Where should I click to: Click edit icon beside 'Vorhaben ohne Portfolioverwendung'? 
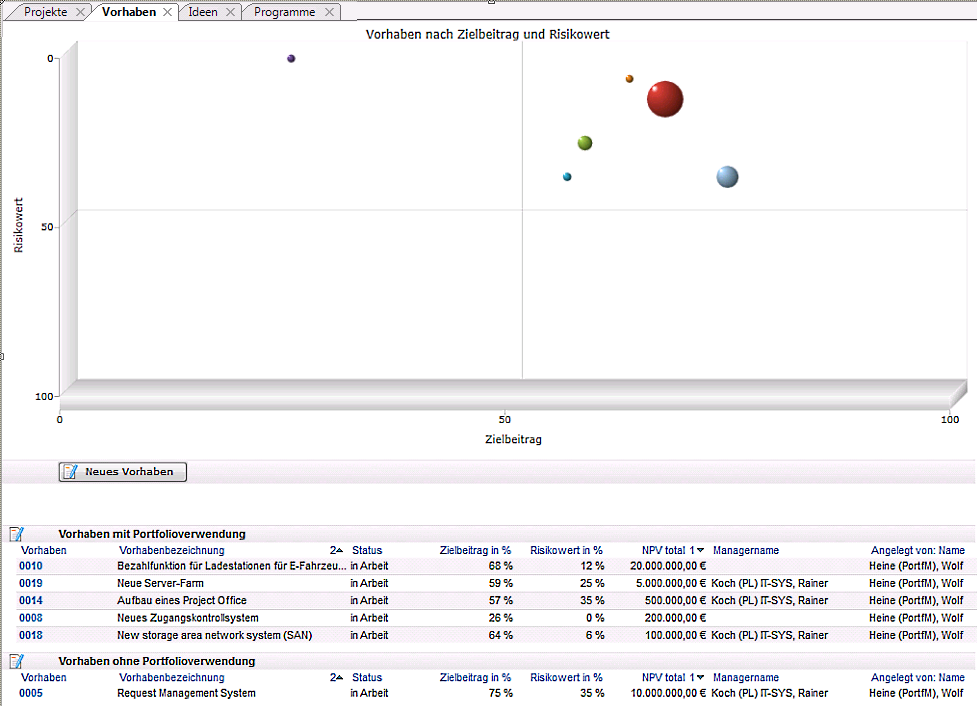pos(16,661)
